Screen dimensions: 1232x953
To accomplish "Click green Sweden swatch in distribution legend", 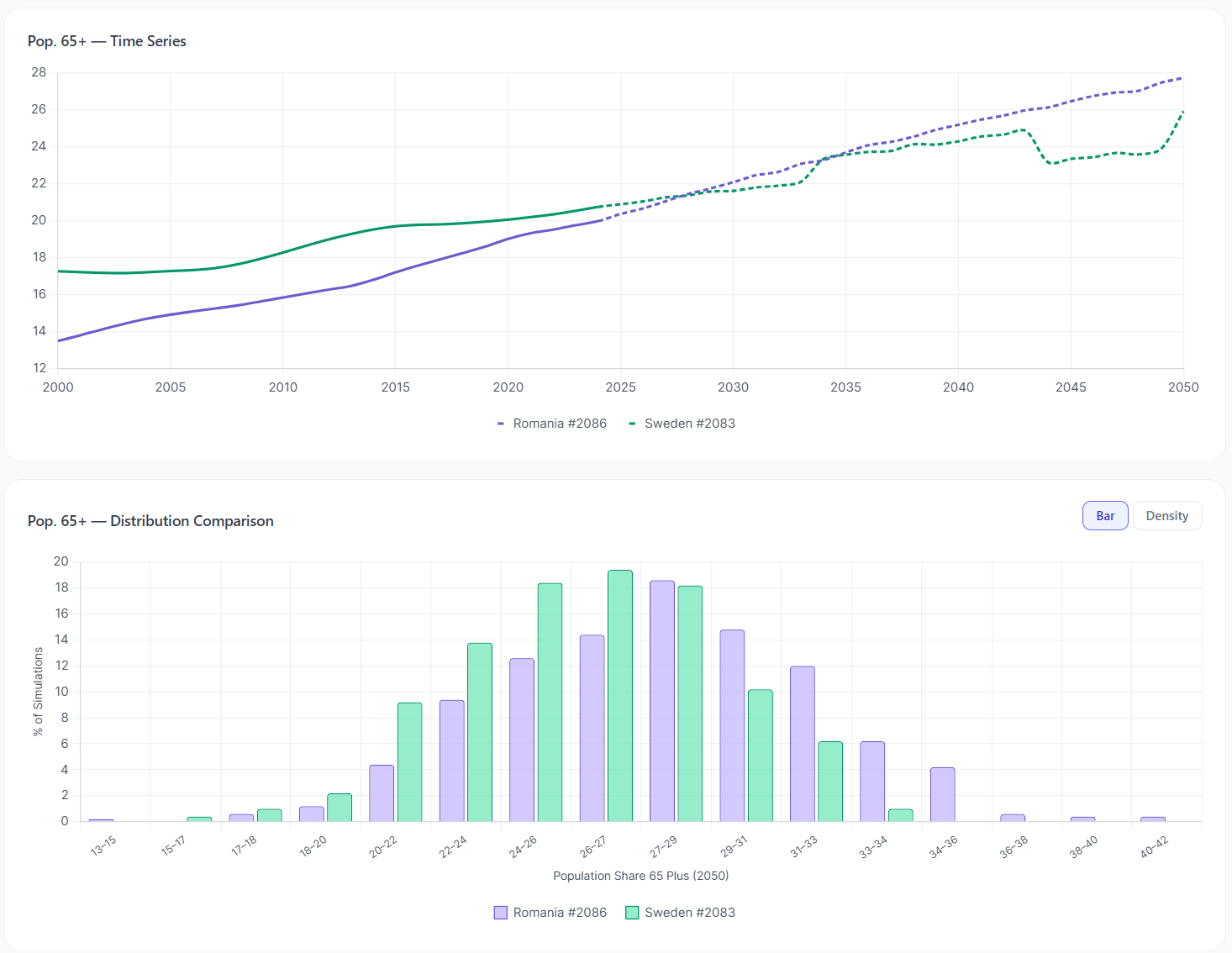I will 632,913.
